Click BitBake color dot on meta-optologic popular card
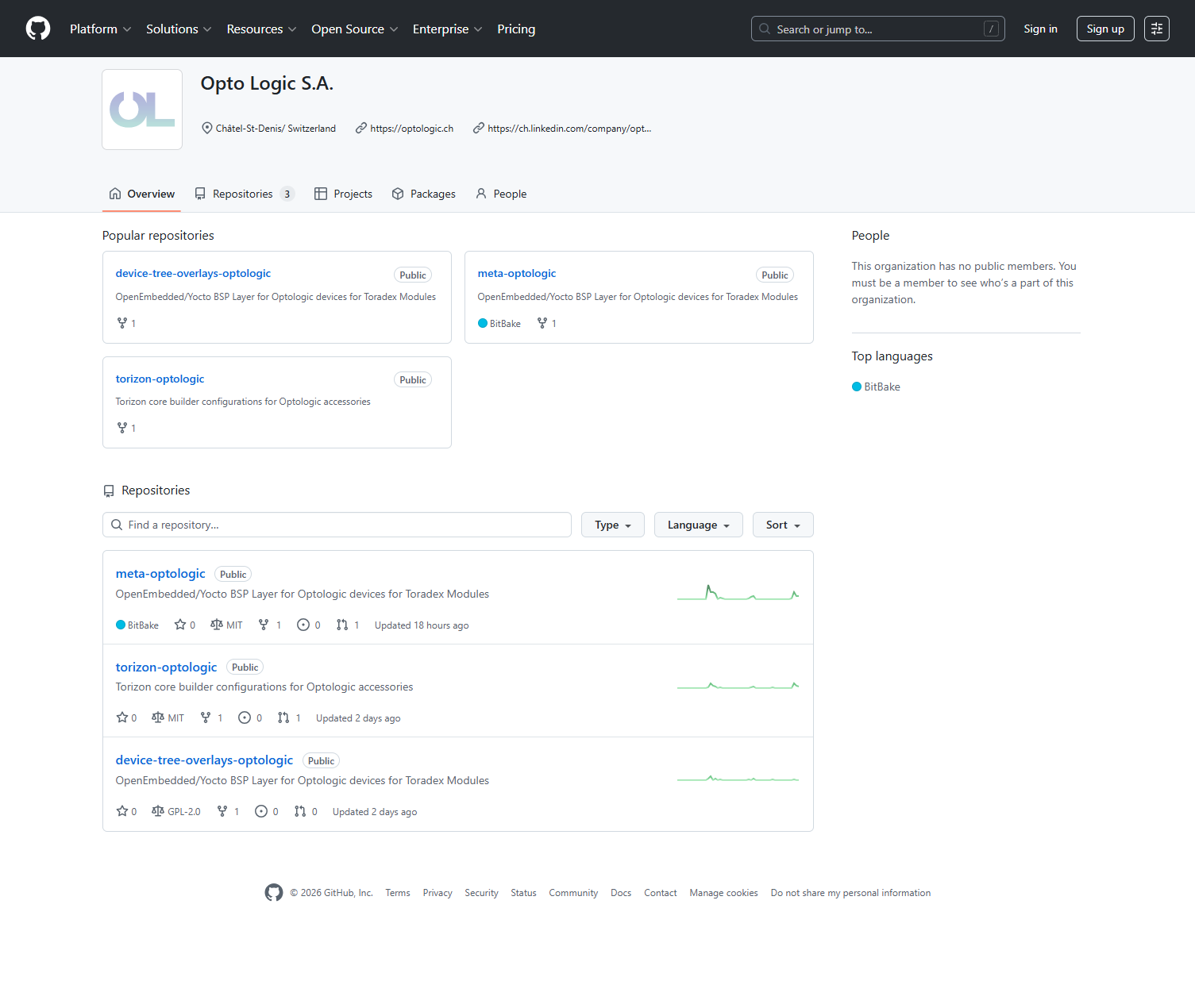Image resolution: width=1195 pixels, height=1008 pixels. click(x=483, y=323)
